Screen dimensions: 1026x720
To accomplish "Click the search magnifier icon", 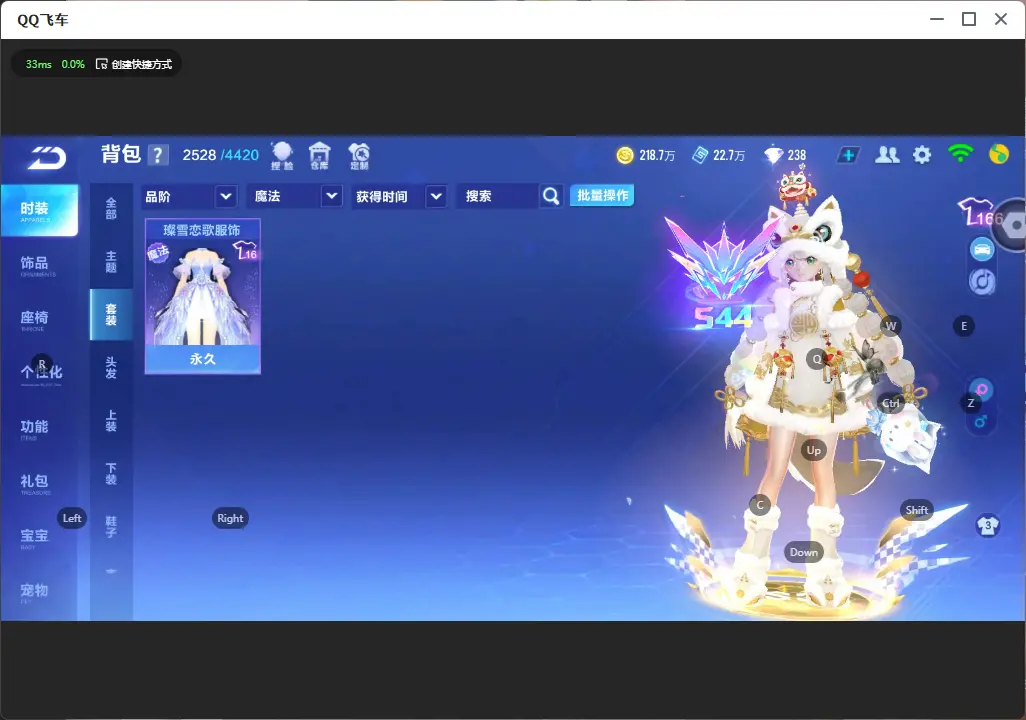I will tap(551, 196).
